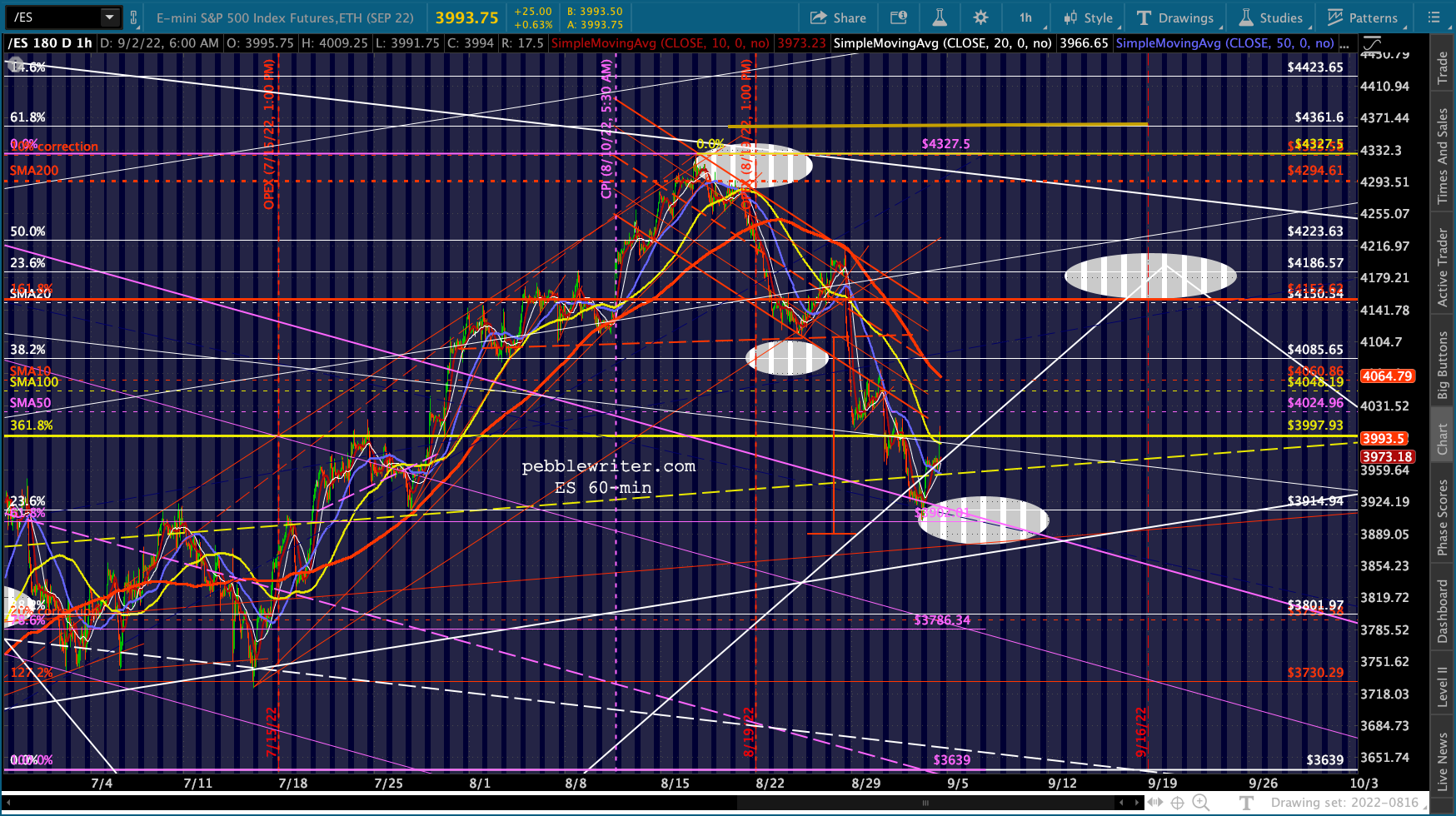This screenshot has width=1456, height=816.
Task: Click the Studies flask icon
Action: (x=1246, y=17)
